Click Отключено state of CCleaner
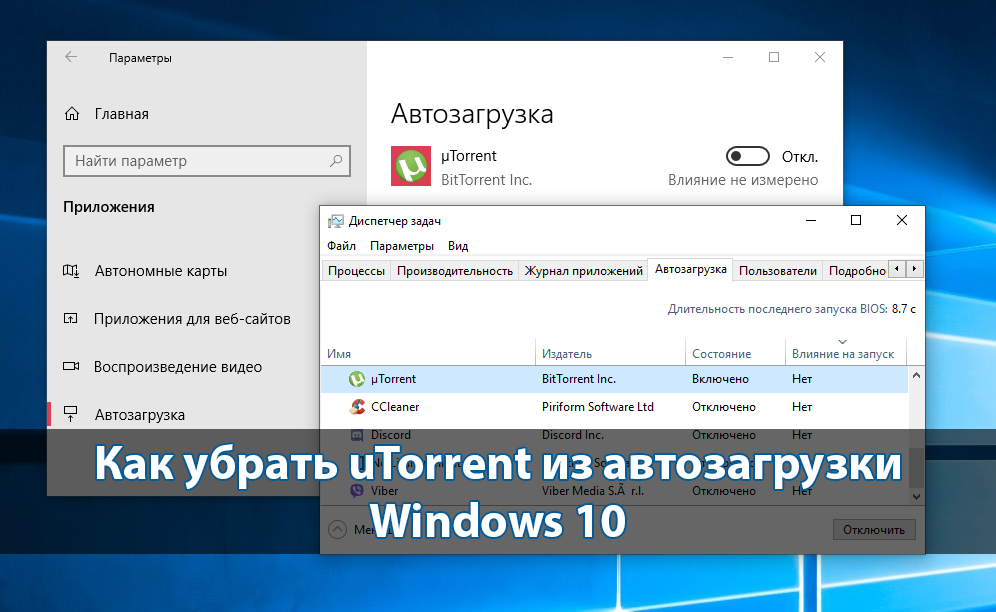 (x=724, y=407)
